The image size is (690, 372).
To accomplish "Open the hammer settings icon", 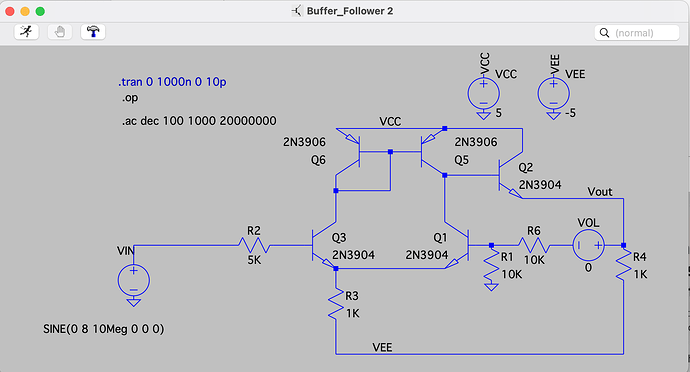I will pyautogui.click(x=93, y=32).
